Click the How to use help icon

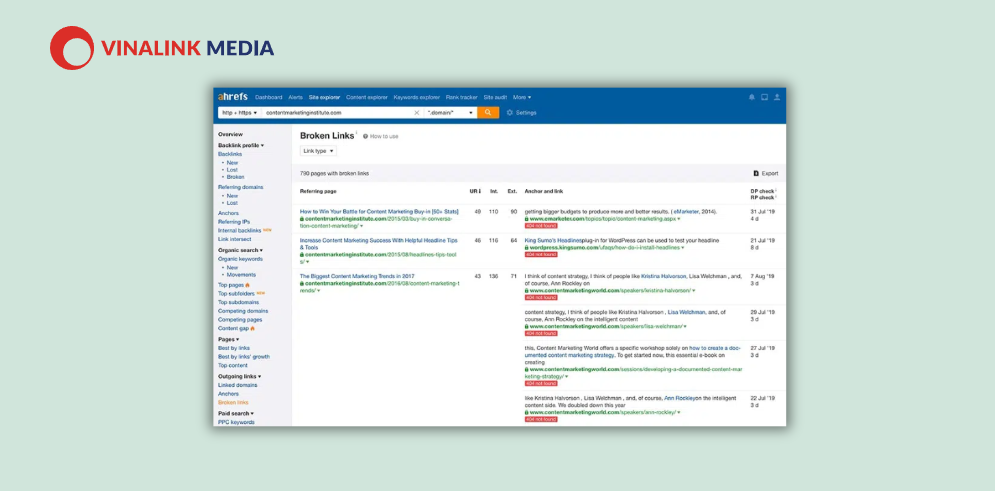[x=366, y=136]
